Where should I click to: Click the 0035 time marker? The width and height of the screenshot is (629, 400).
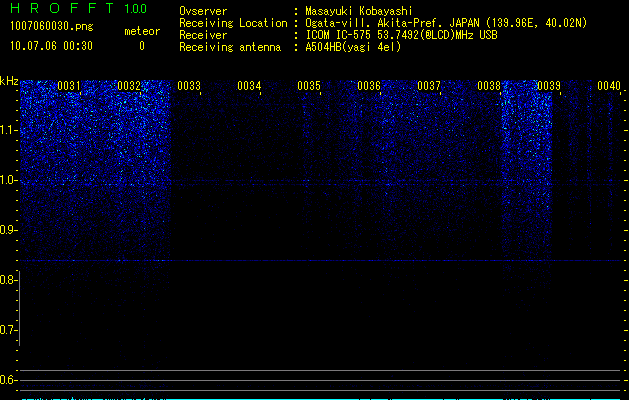point(309,86)
